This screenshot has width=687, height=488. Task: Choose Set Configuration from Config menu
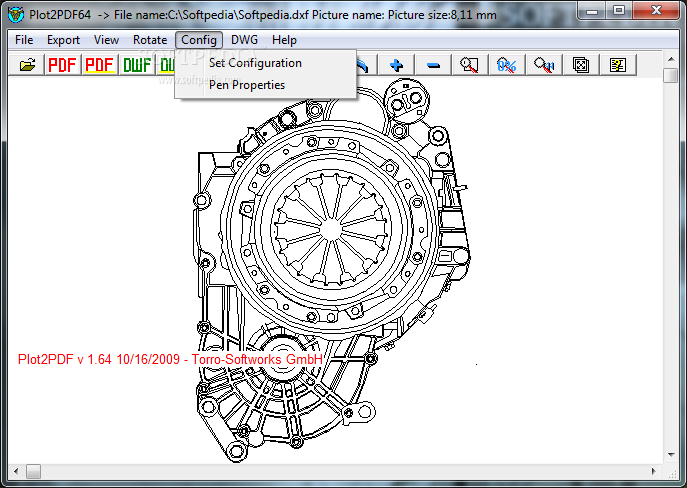[266, 63]
